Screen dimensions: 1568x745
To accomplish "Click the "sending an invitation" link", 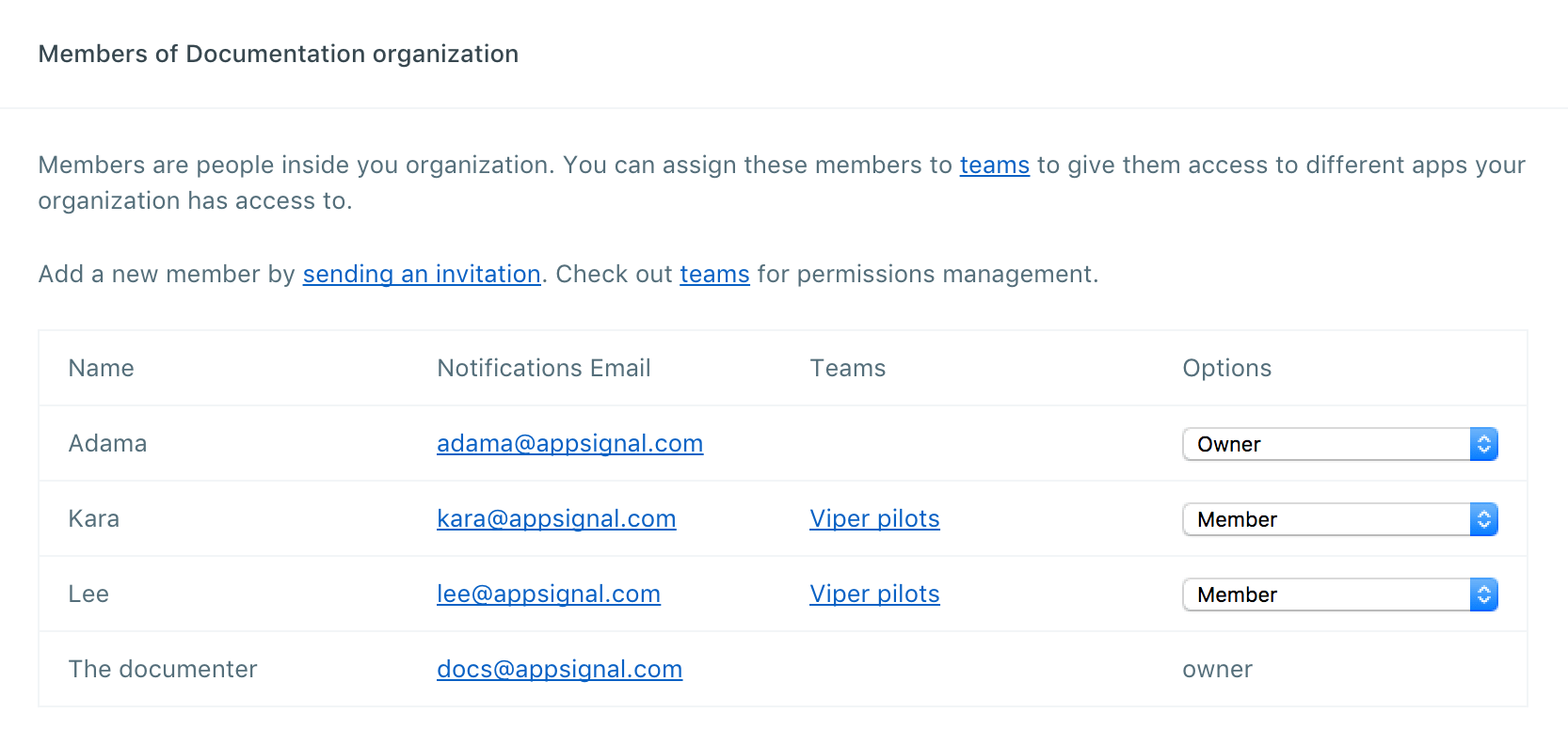I will coord(422,275).
